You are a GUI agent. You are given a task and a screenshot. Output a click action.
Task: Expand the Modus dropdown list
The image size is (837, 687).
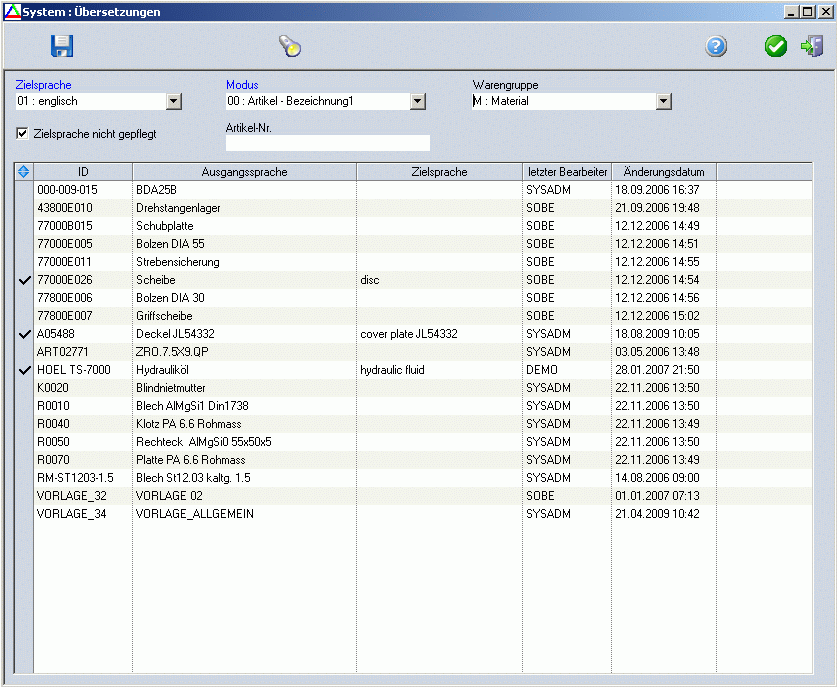pos(418,101)
